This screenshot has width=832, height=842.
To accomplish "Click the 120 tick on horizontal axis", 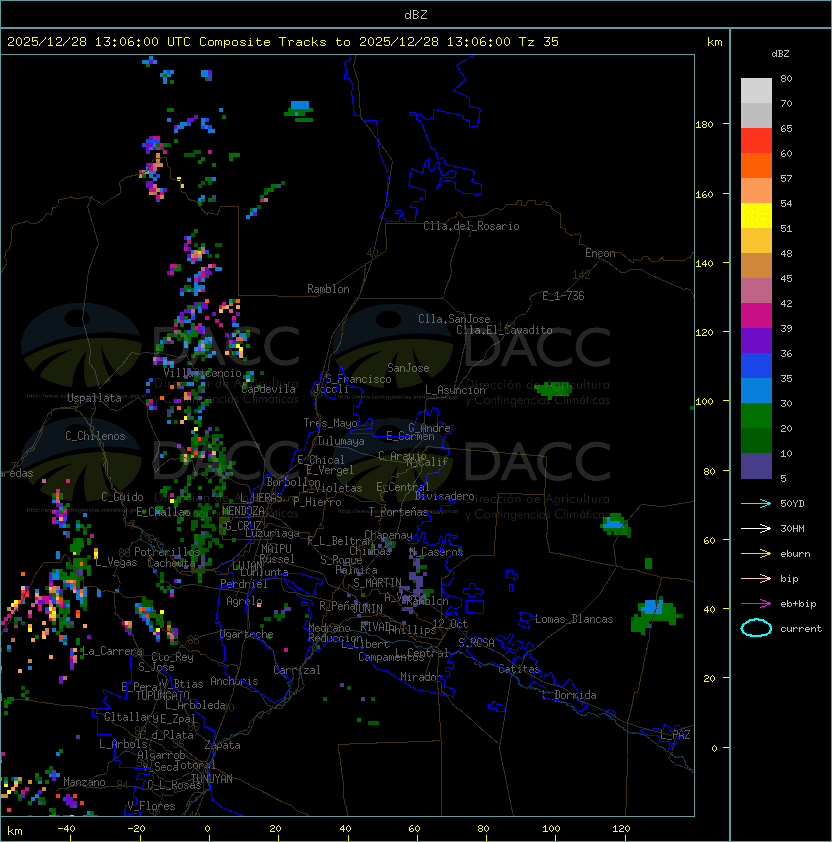I will coord(621,829).
